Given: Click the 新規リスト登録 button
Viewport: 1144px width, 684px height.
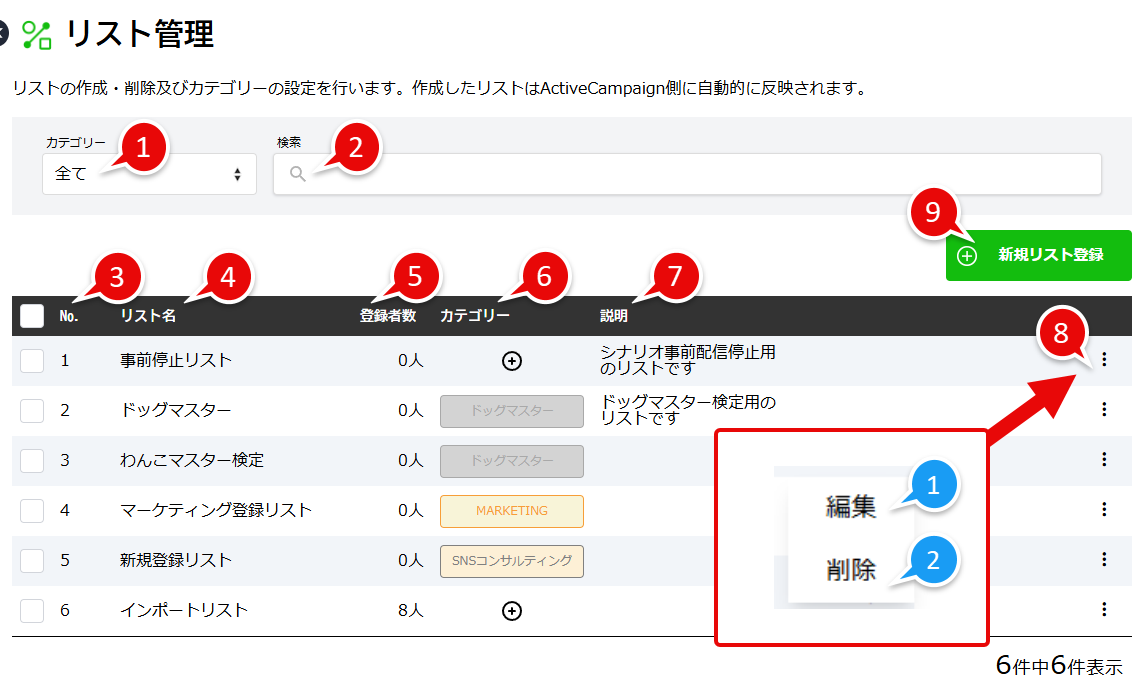Looking at the screenshot, I should [1038, 255].
